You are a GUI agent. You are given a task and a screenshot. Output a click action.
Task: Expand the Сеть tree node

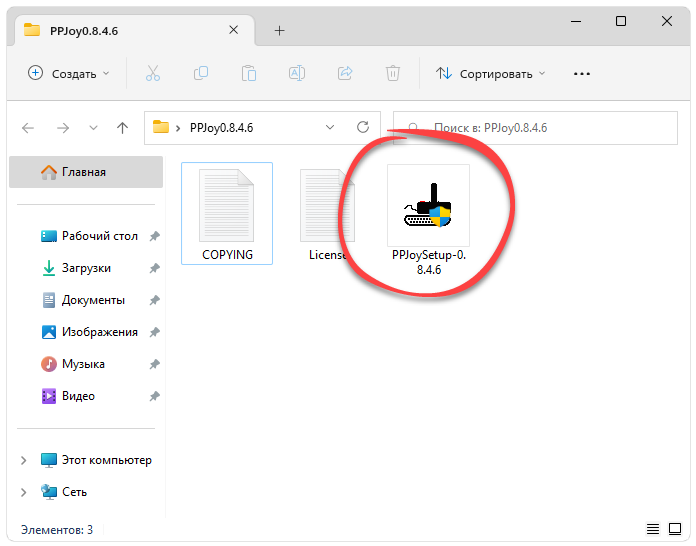[24, 492]
